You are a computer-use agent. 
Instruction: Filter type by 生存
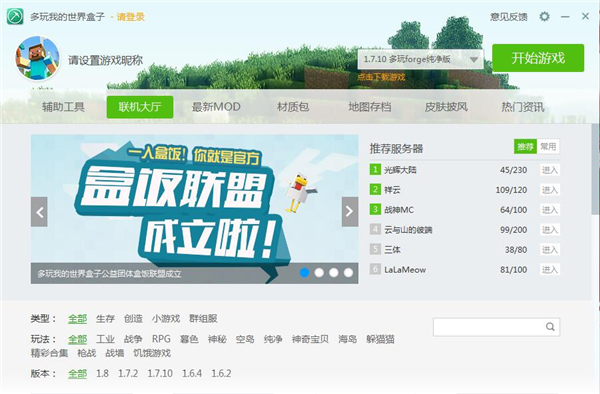(x=105, y=319)
